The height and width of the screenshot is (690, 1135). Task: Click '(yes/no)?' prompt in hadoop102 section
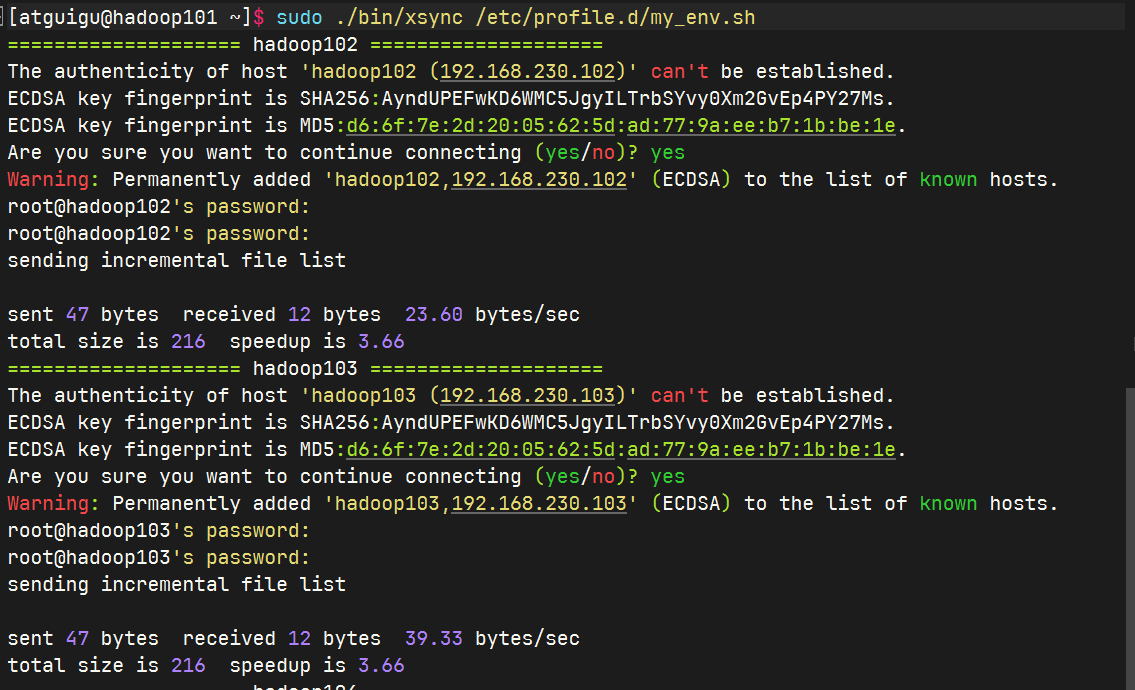[x=586, y=153]
